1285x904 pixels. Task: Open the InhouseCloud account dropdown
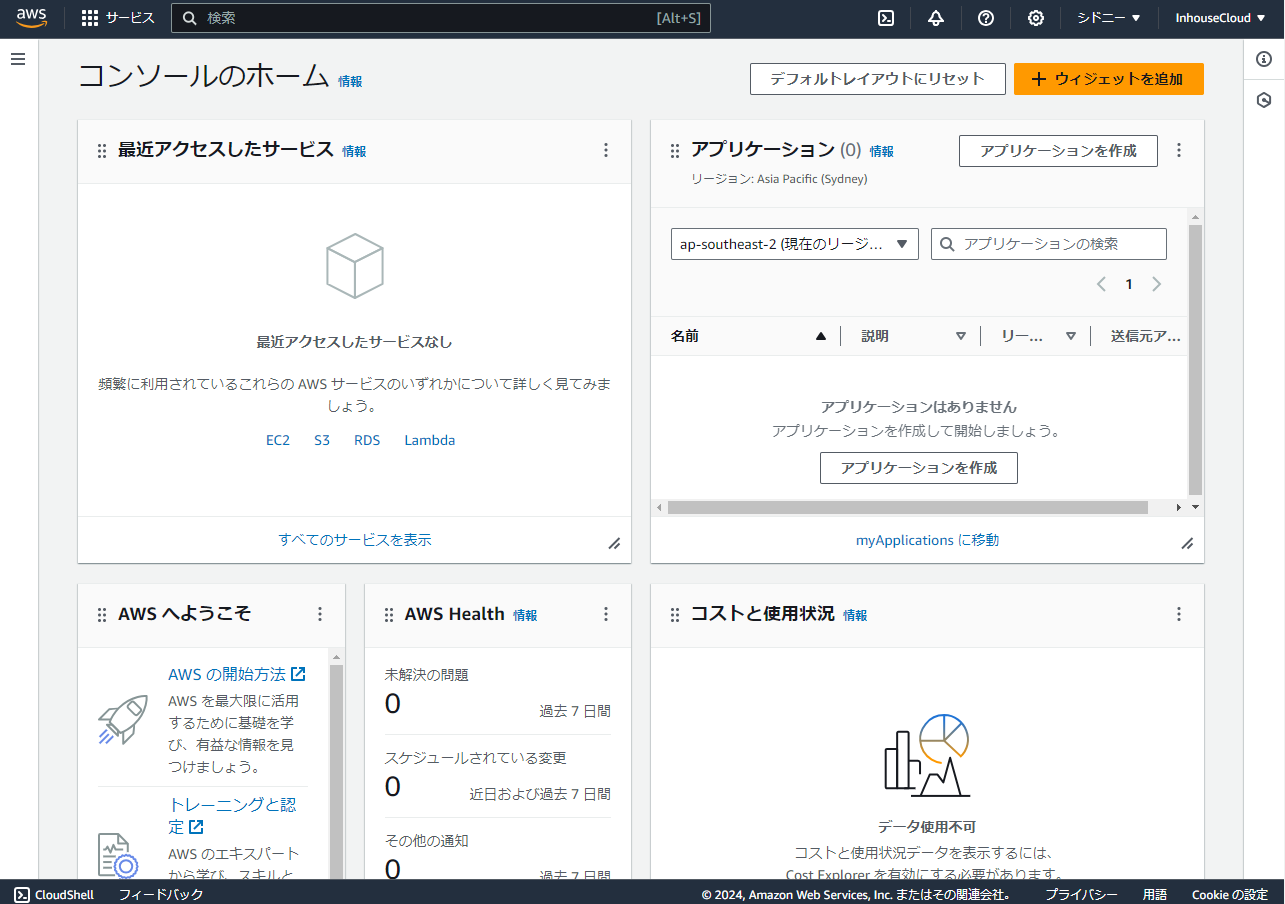tap(1220, 18)
